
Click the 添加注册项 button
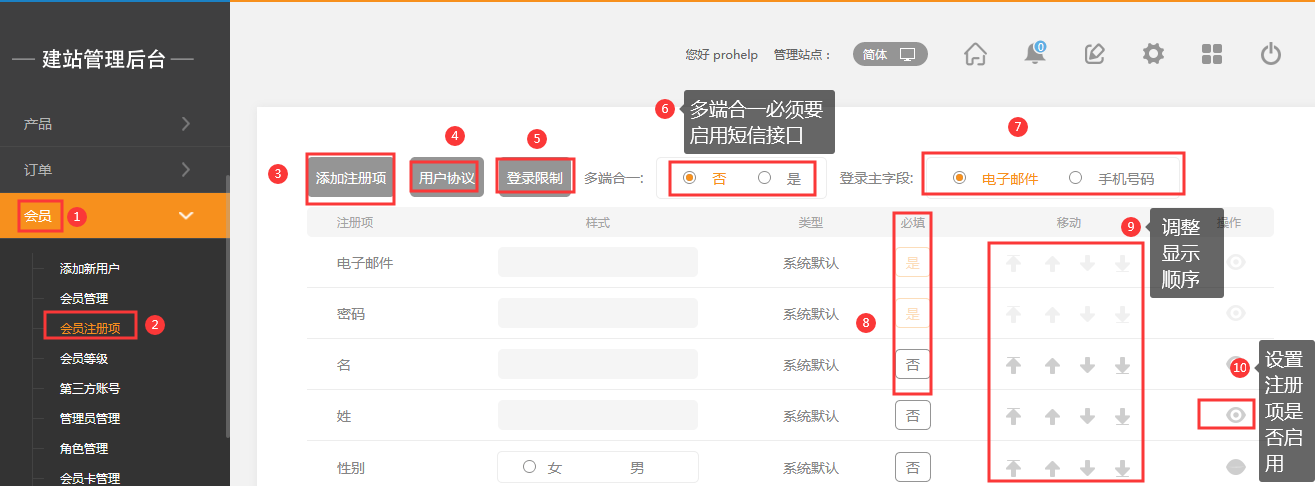[350, 178]
